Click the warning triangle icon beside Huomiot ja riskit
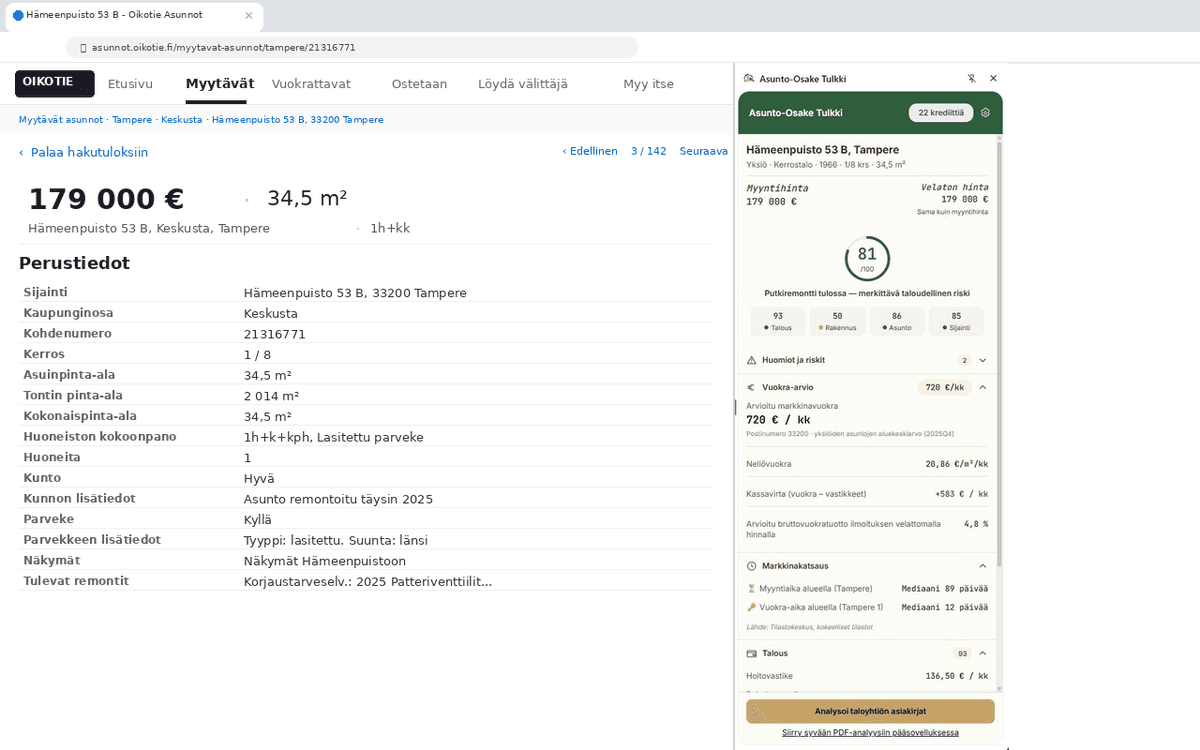 (x=752, y=360)
